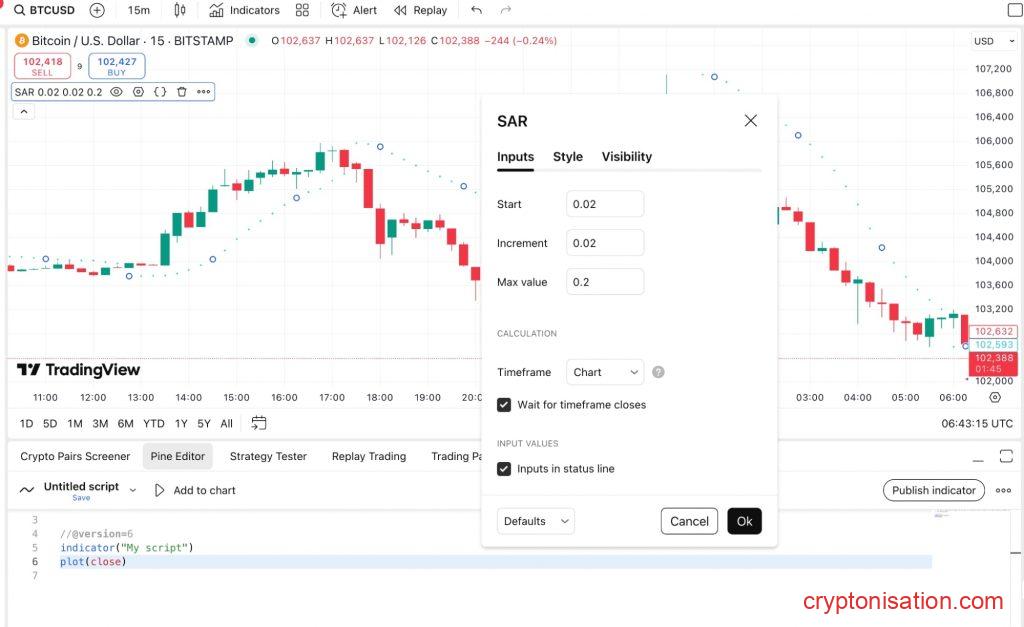Show Timeframe help question icon
This screenshot has height=627, width=1024.
point(658,372)
